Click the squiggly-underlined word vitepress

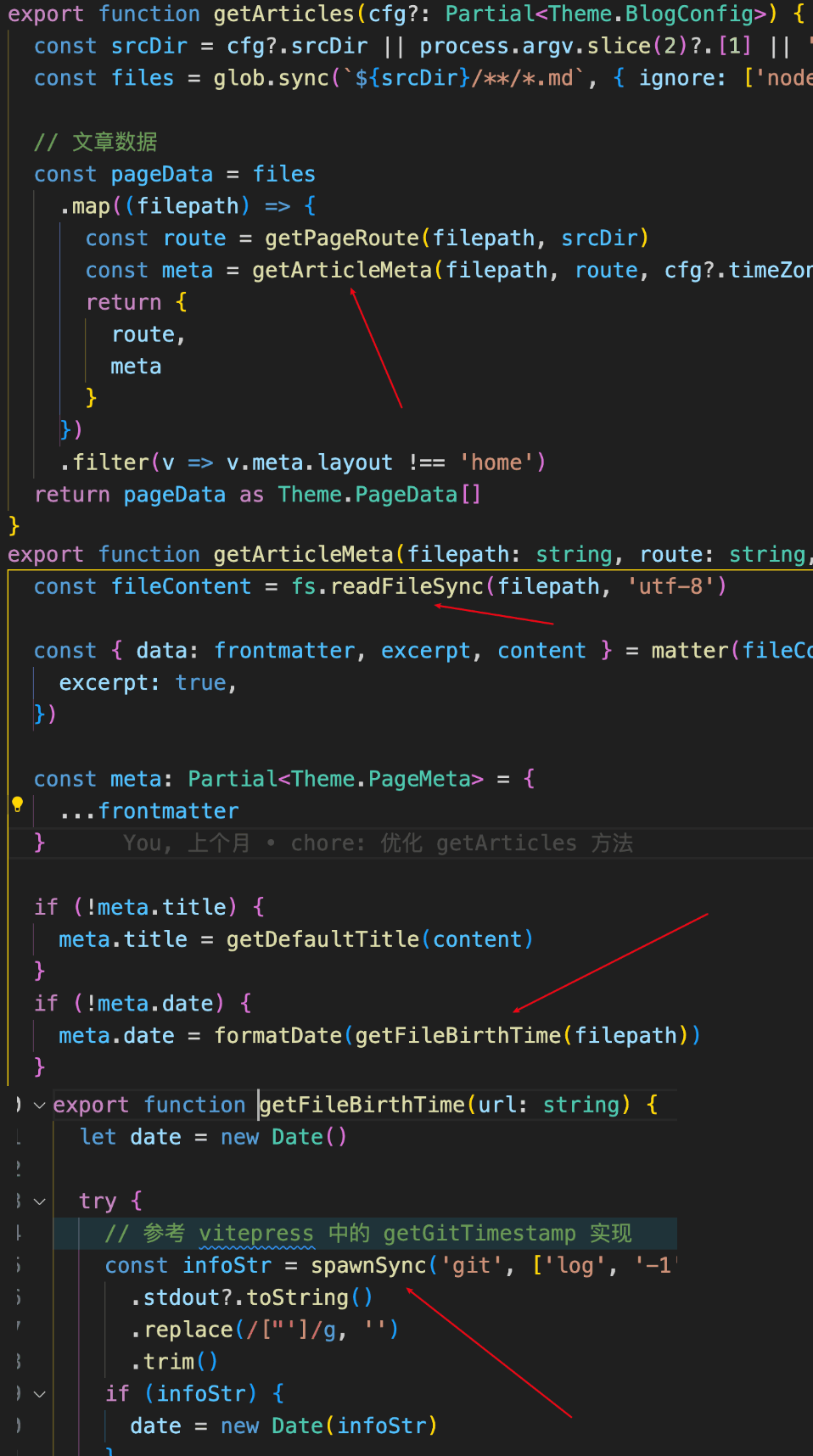coord(256,1233)
